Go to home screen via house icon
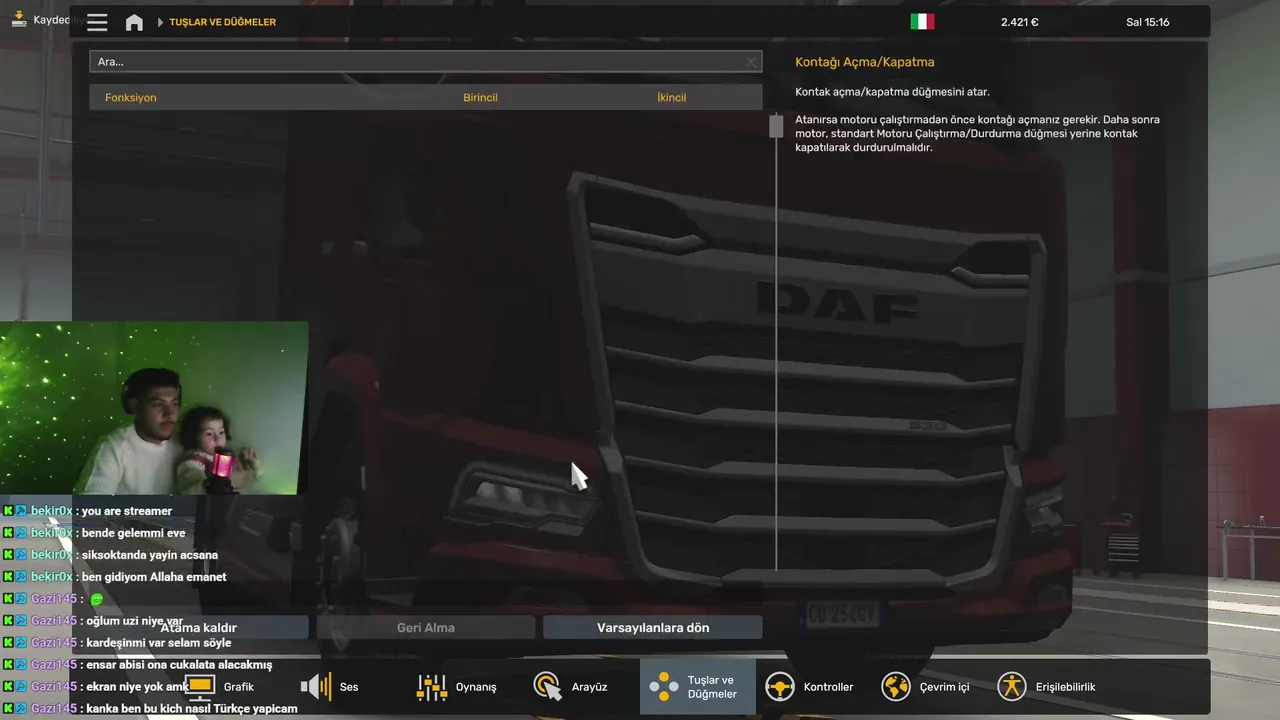This screenshot has width=1280, height=720. [x=134, y=22]
